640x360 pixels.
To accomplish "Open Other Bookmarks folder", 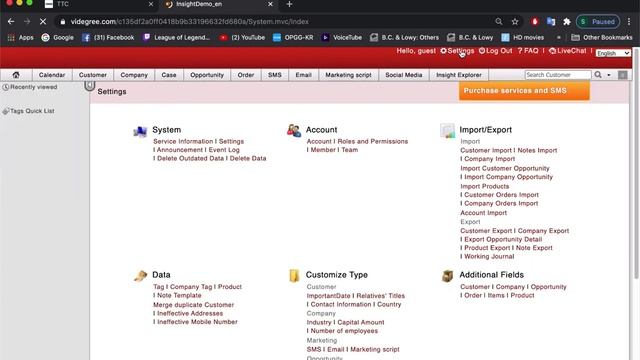I will (602, 38).
